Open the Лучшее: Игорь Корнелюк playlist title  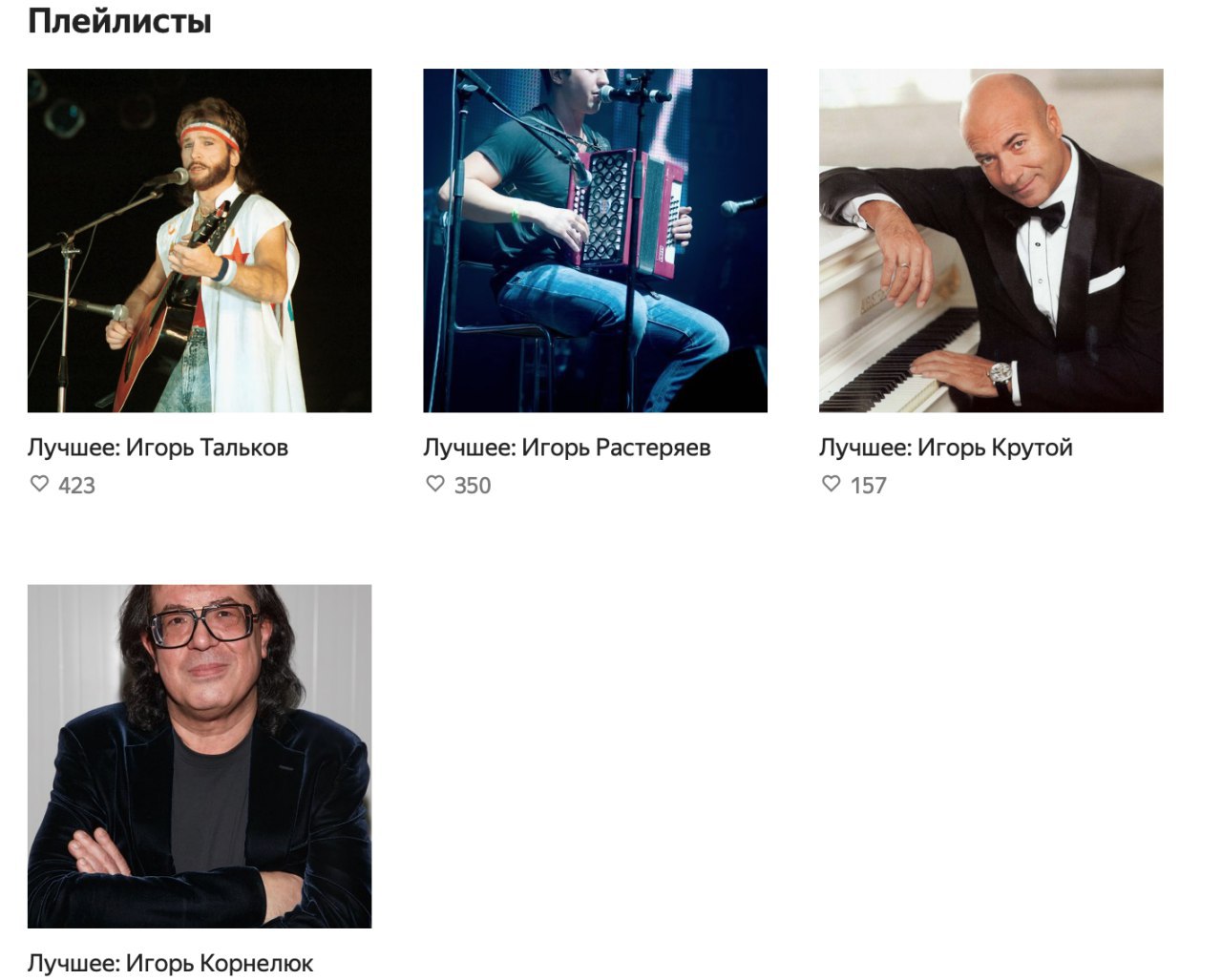point(170,963)
